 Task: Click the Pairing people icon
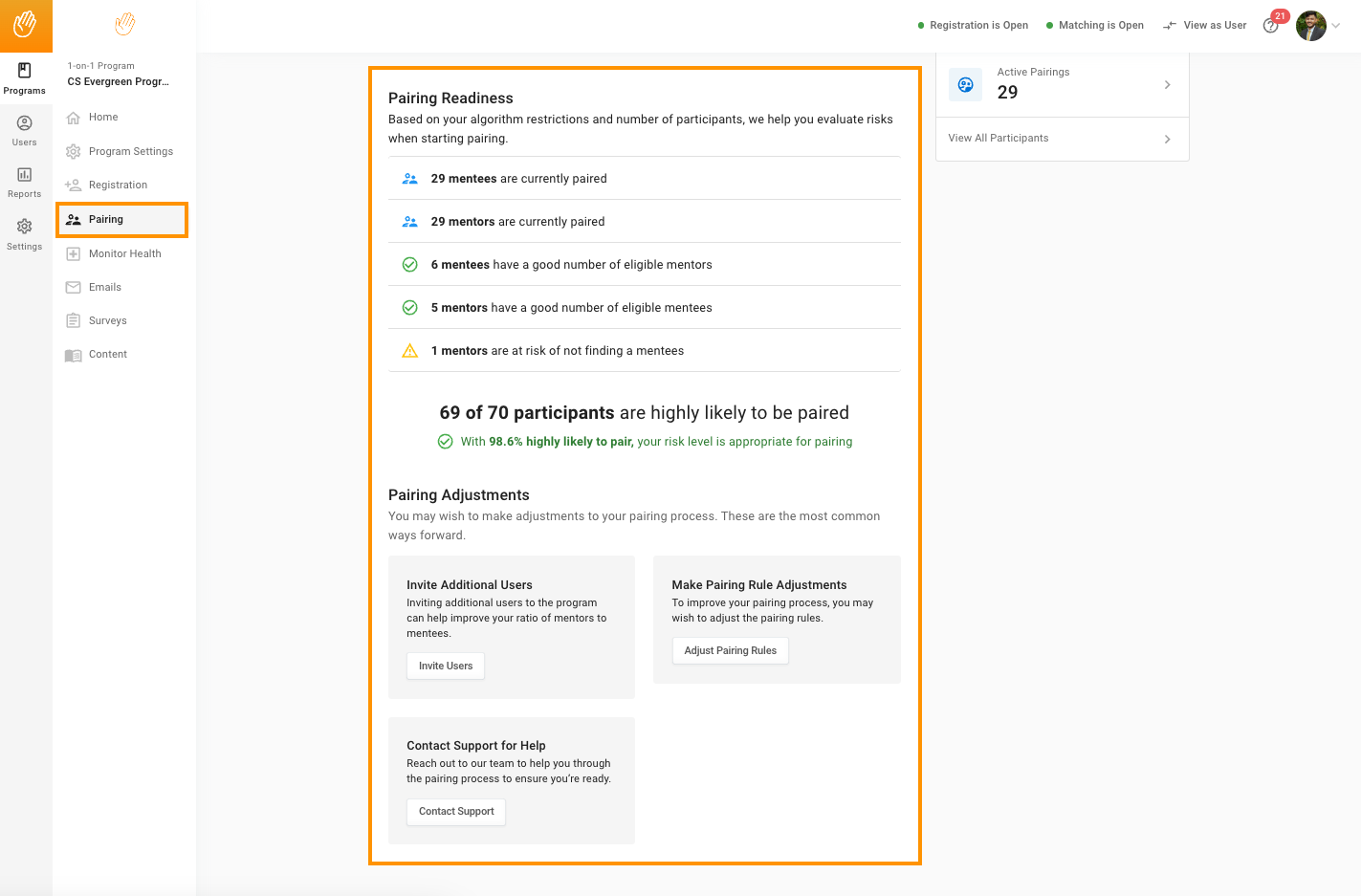(74, 219)
